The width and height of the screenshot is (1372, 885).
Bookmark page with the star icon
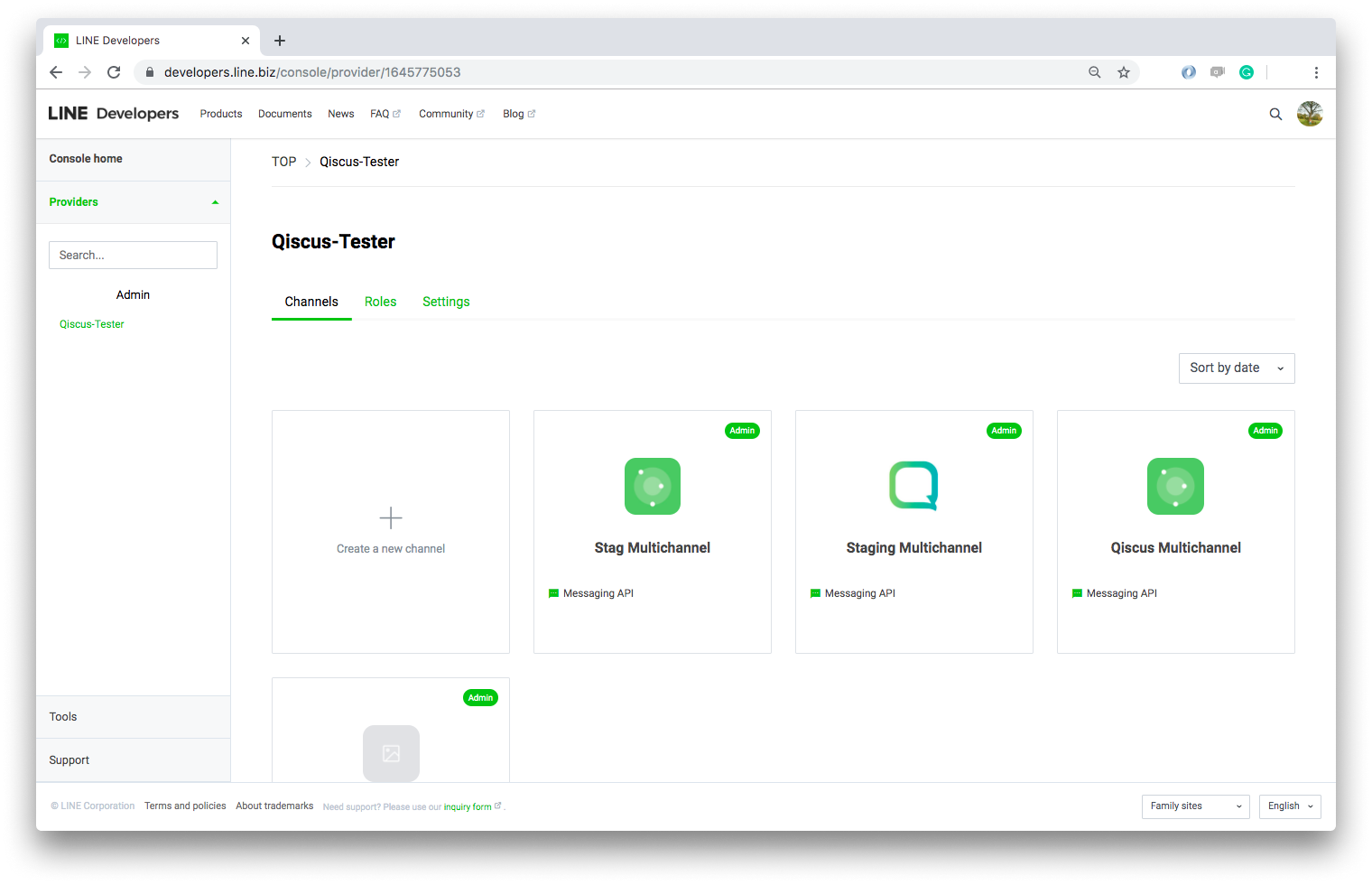1124,72
